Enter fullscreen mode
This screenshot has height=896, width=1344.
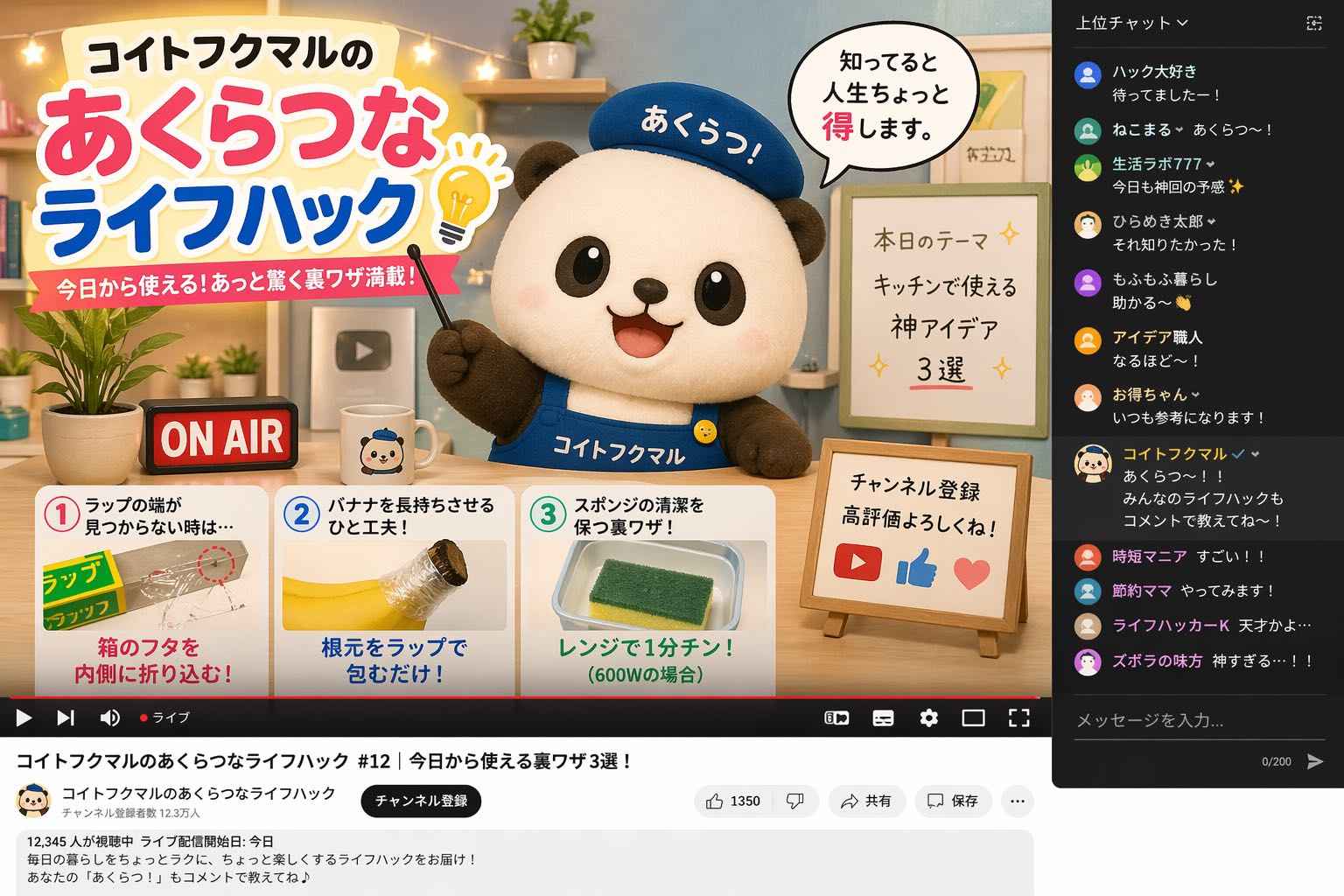coord(1018,718)
